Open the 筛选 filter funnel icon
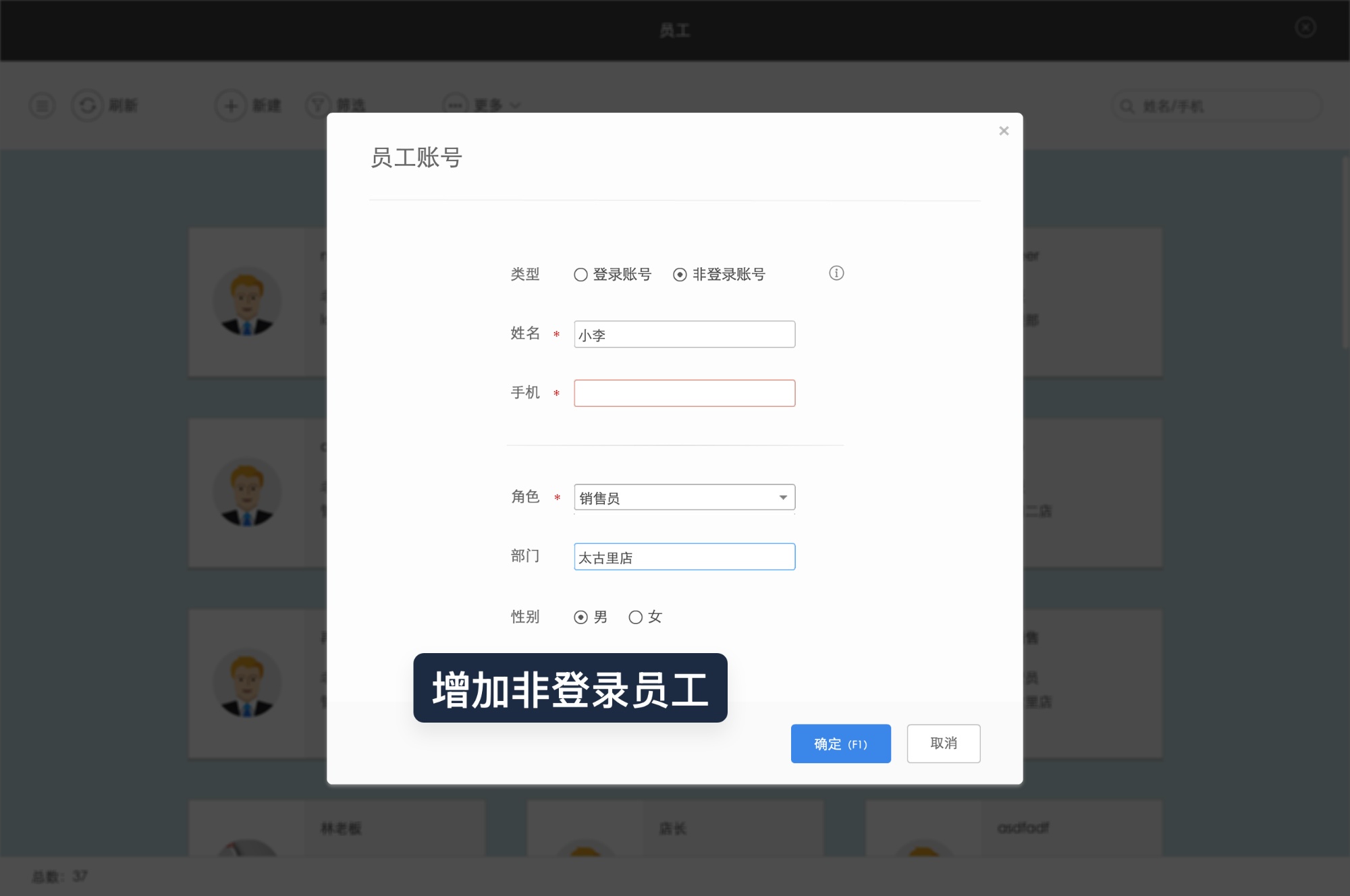Image resolution: width=1350 pixels, height=896 pixels. click(x=317, y=105)
